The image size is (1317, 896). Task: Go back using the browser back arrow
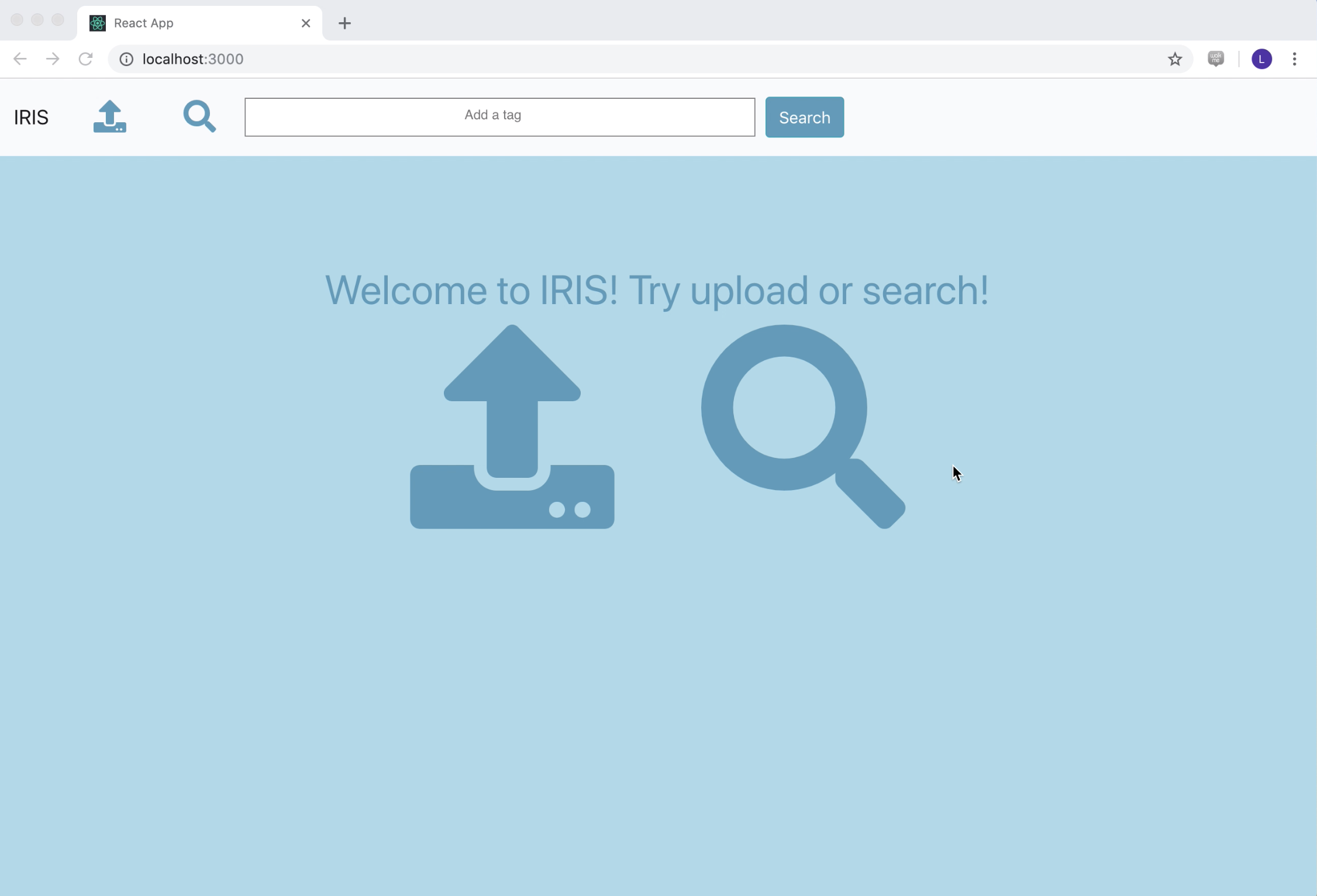coord(20,59)
